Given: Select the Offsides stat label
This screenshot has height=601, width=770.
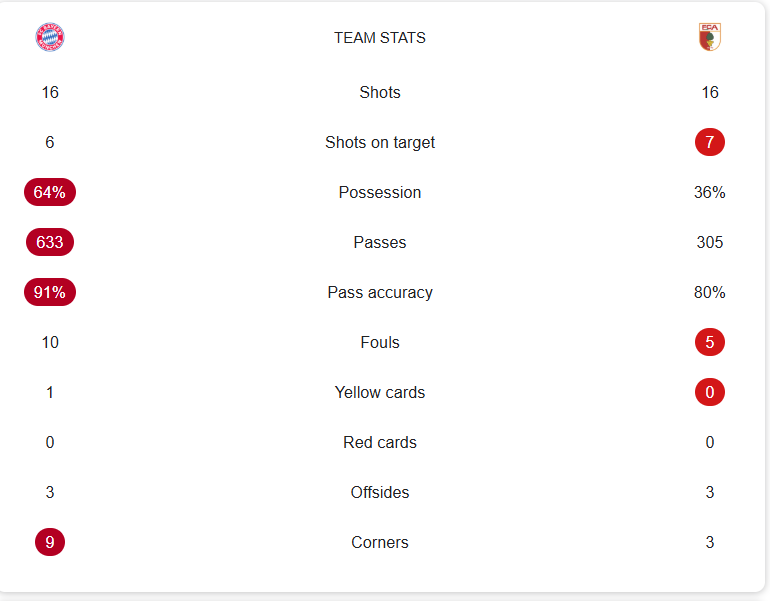Looking at the screenshot, I should 380,492.
